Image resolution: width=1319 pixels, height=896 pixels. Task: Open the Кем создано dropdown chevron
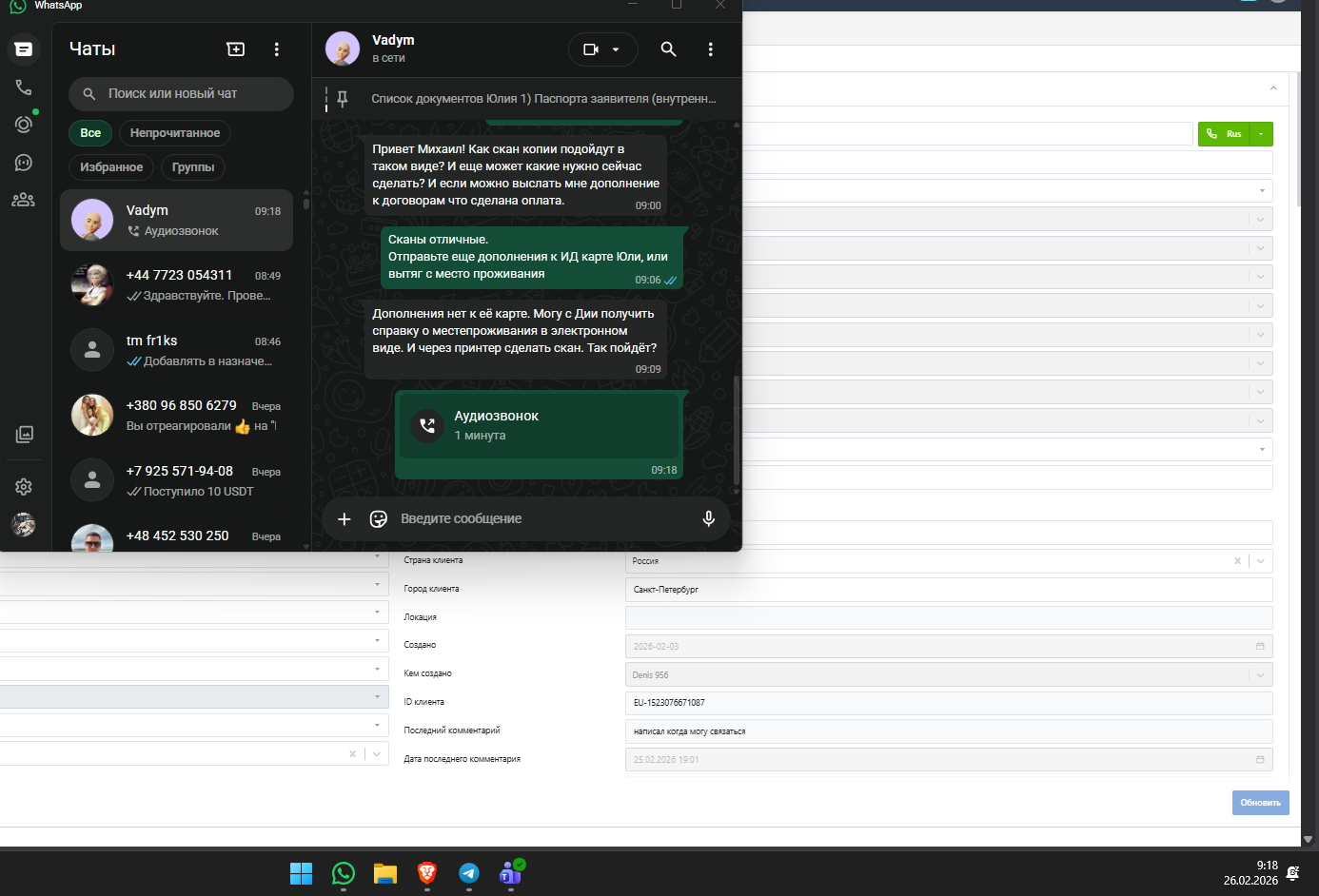click(x=1261, y=674)
